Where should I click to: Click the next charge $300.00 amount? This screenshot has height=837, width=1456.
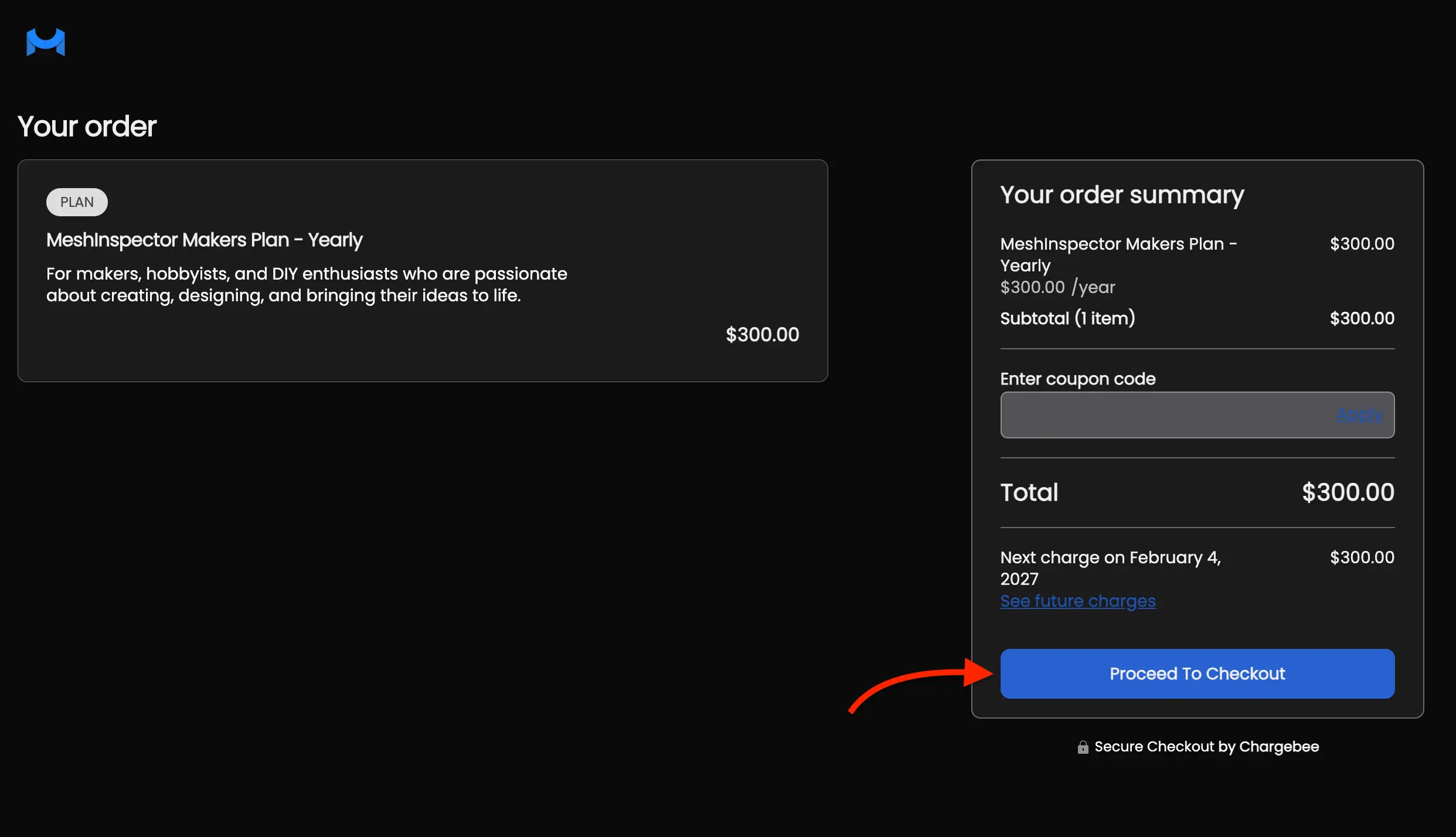coord(1362,557)
